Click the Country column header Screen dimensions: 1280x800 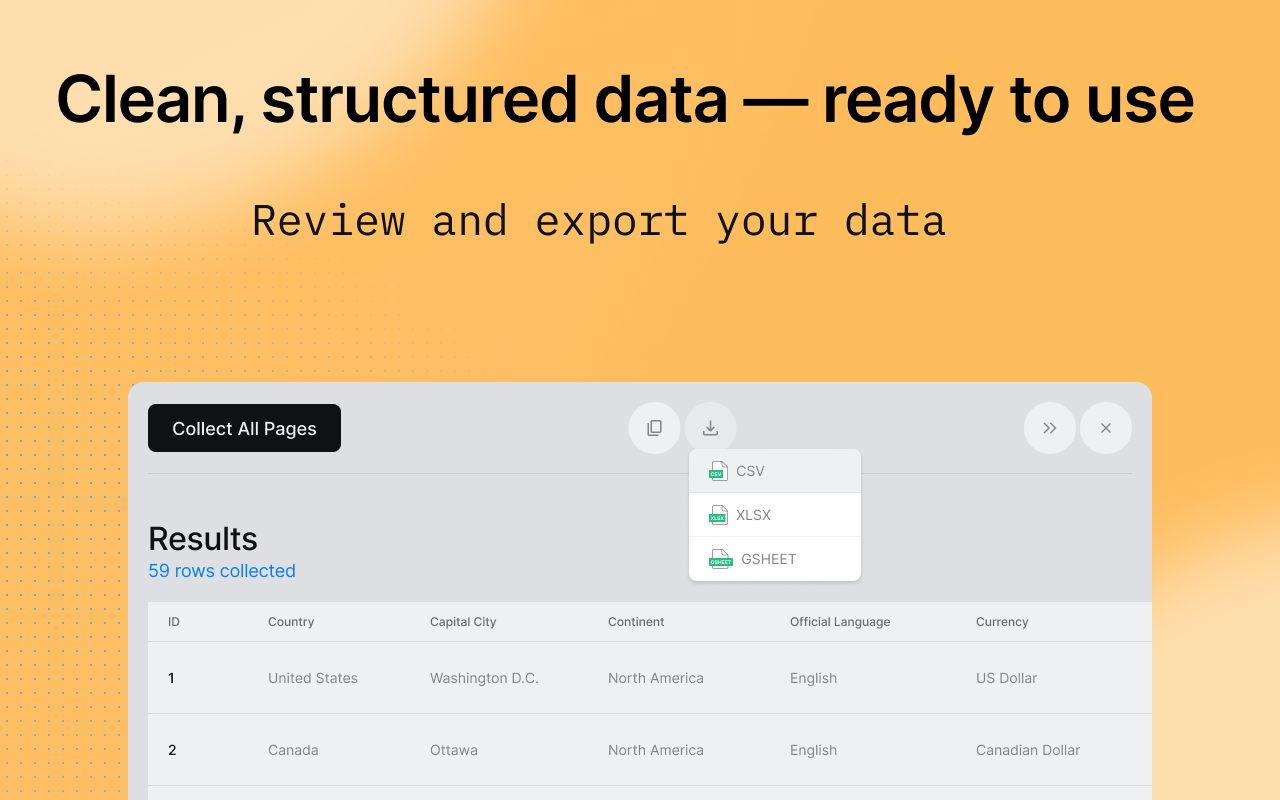[291, 621]
